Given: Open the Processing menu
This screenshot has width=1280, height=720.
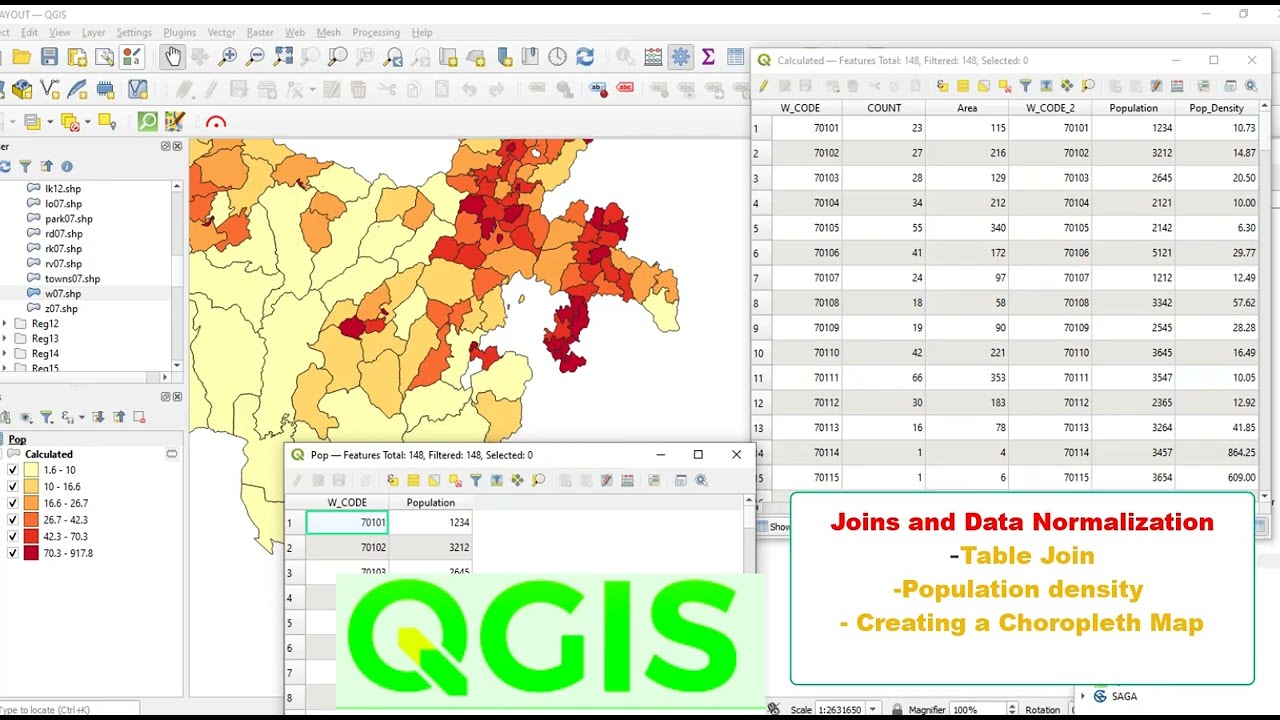Looking at the screenshot, I should point(376,32).
